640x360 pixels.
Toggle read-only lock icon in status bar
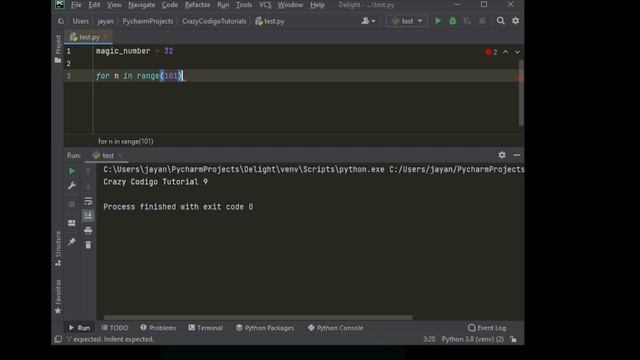513,339
